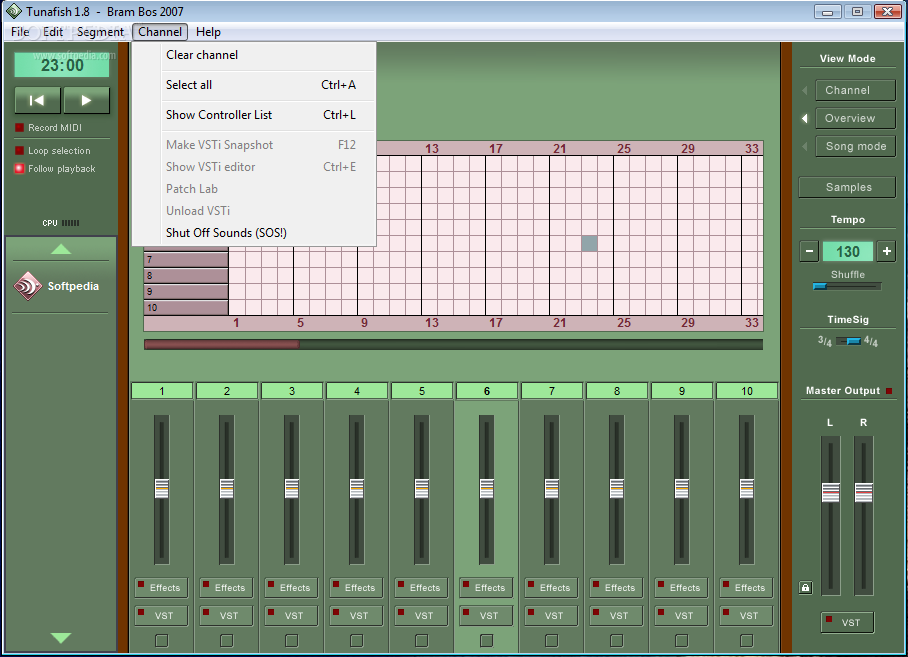
Task: Select the gray segment block in grid
Action: coord(590,243)
